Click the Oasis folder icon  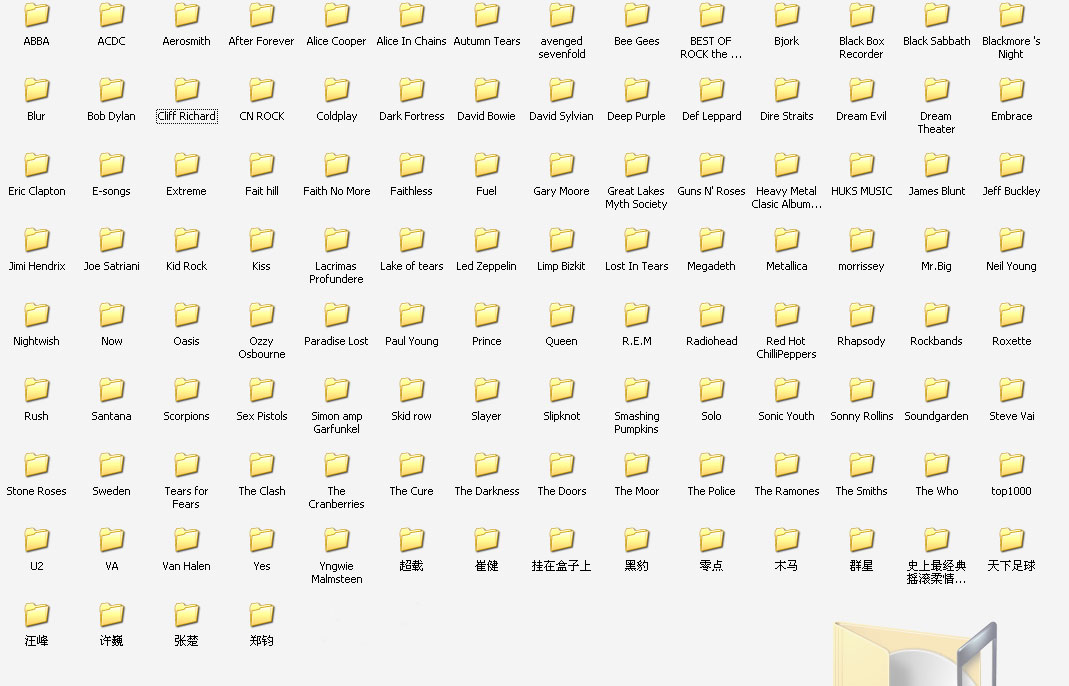click(x=187, y=314)
